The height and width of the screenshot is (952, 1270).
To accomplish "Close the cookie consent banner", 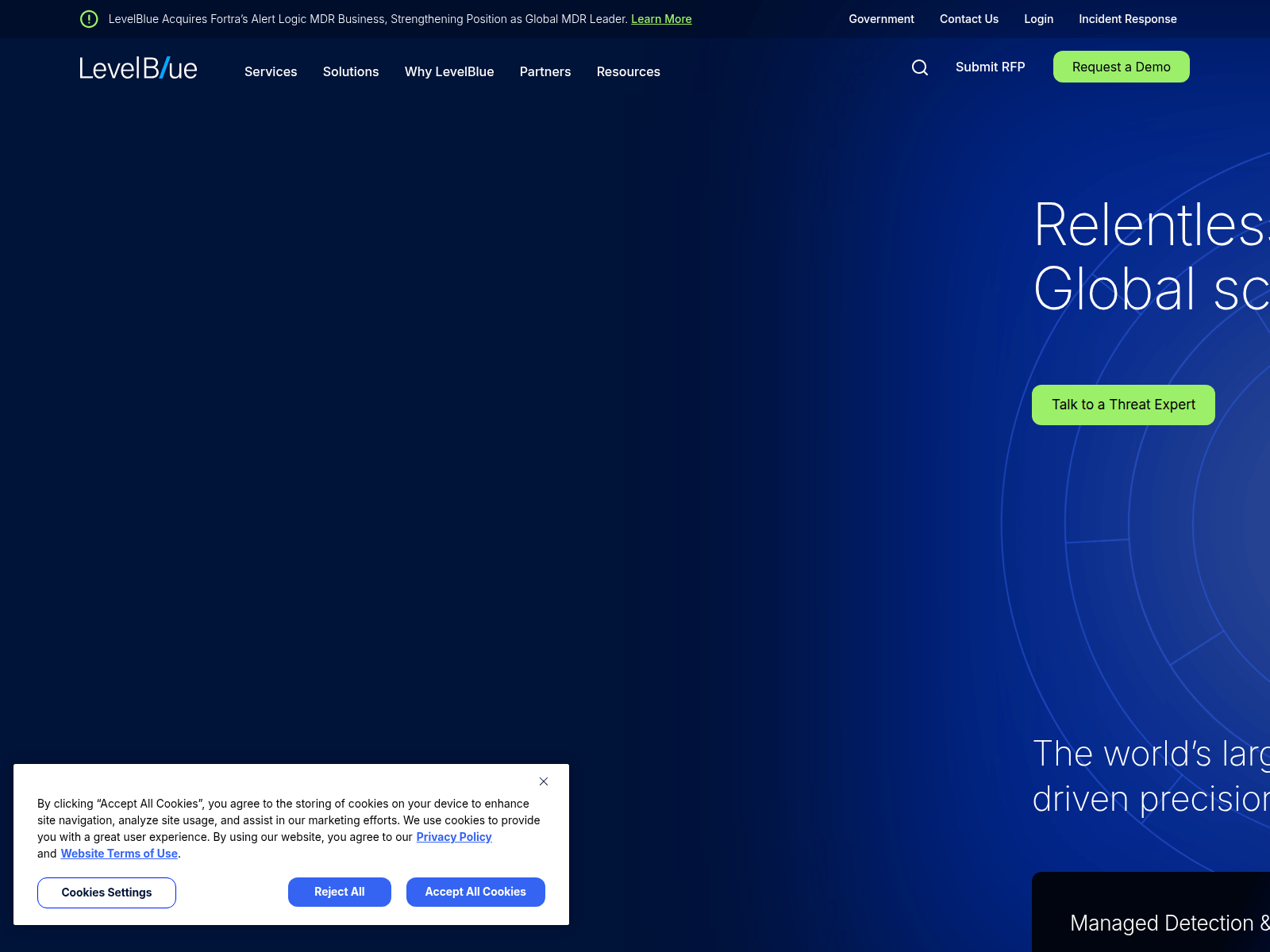I will [x=544, y=781].
